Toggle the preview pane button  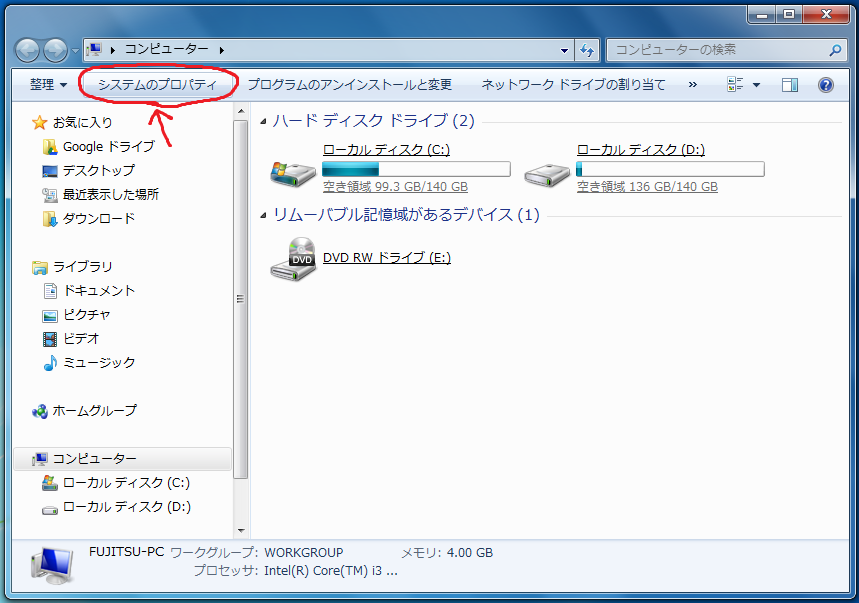click(x=789, y=84)
